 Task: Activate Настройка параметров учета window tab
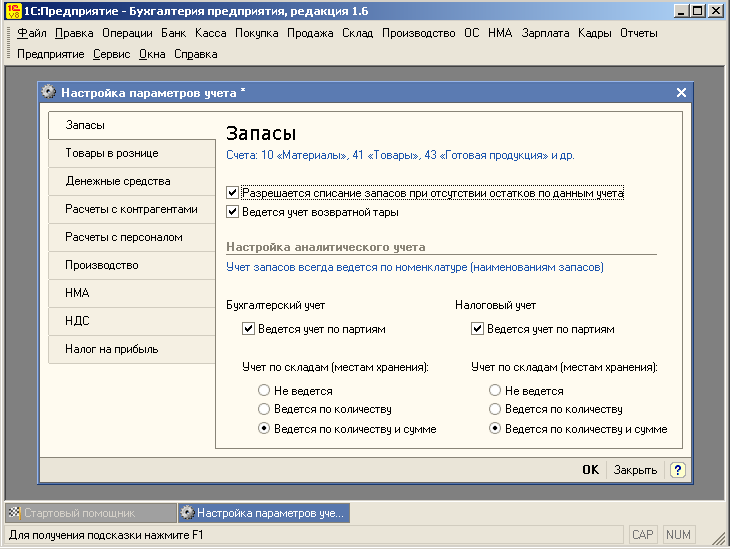264,513
